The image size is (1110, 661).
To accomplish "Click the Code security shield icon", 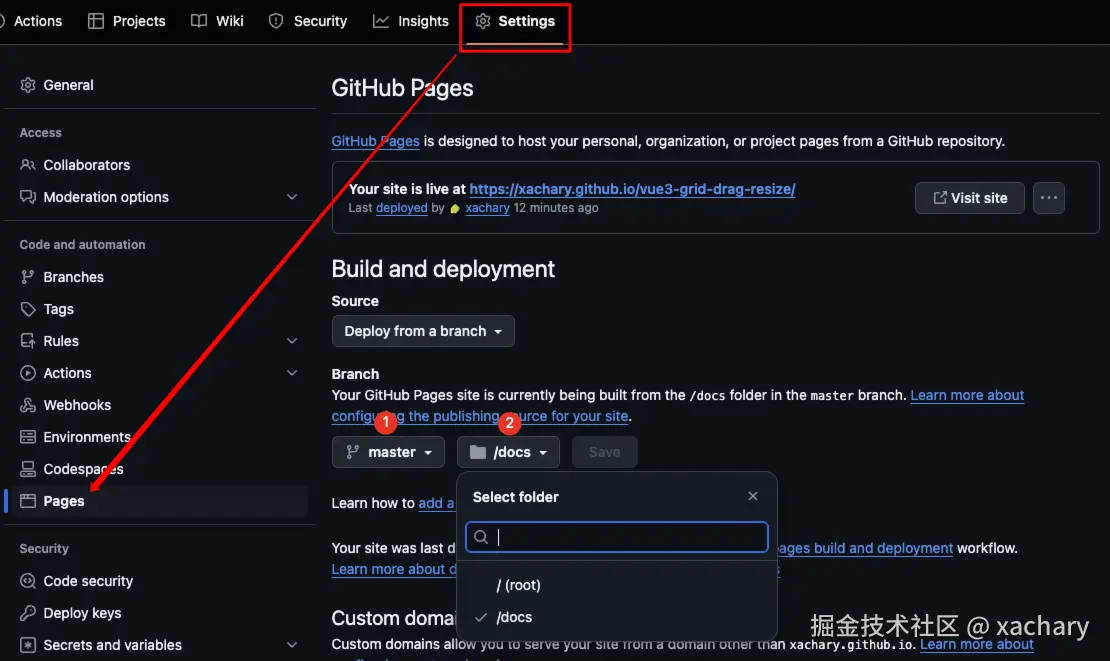I will coord(28,581).
